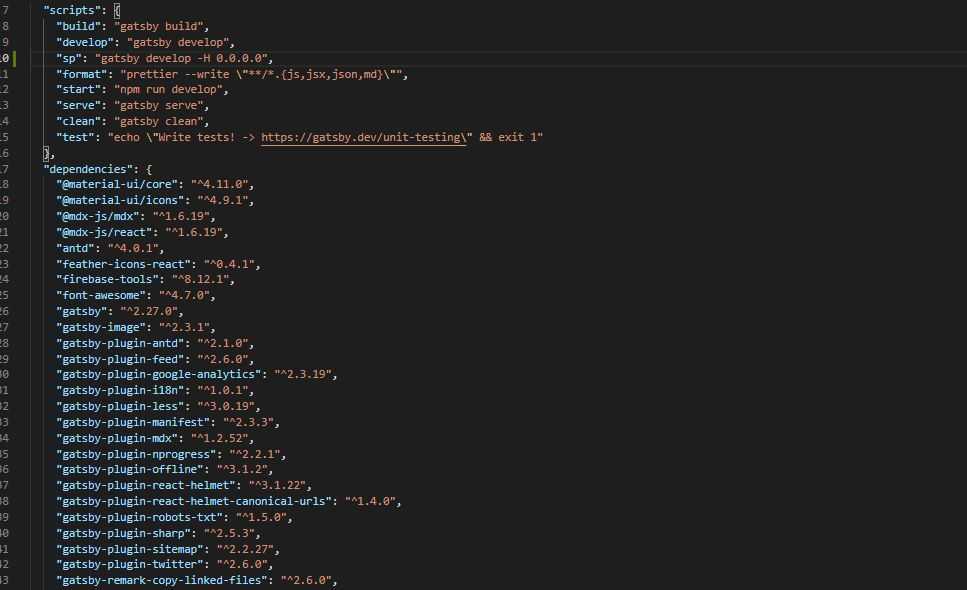Open the gatsby.dev unit-testing link
Screen dimensions: 967x590
click(x=363, y=137)
